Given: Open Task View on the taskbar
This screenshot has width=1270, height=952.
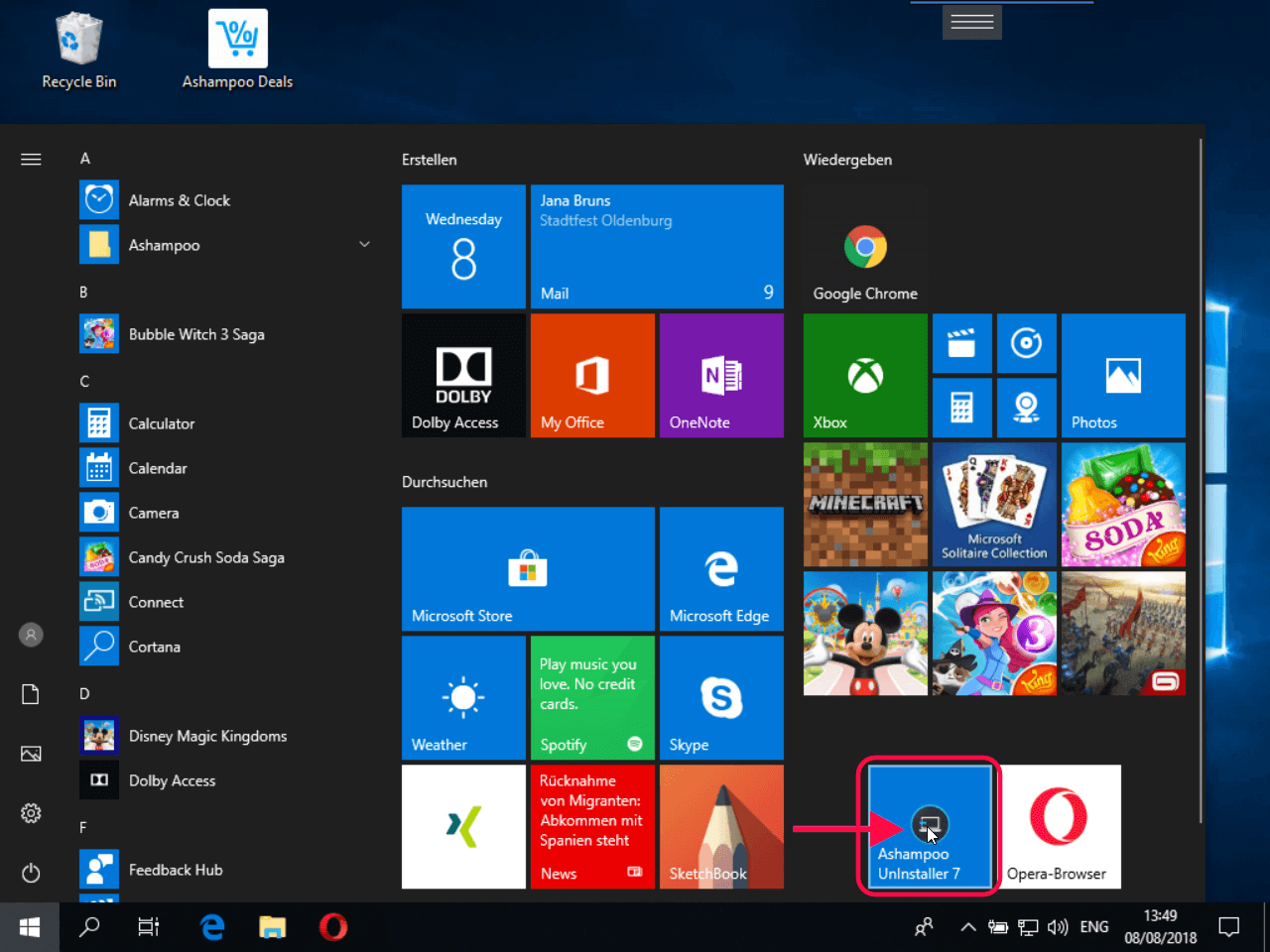Looking at the screenshot, I should 149,927.
